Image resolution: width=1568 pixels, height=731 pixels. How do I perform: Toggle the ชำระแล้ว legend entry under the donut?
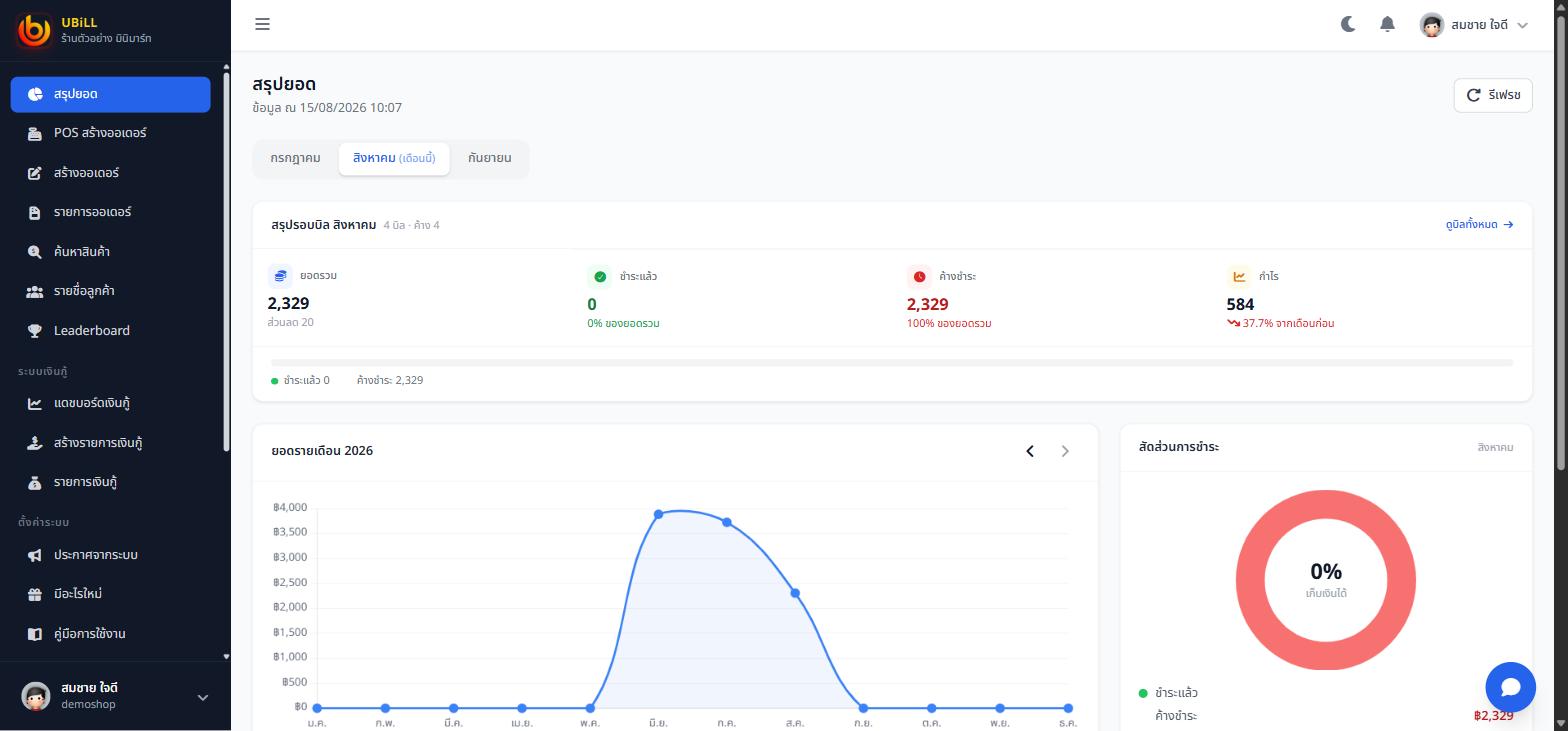[x=1169, y=693]
